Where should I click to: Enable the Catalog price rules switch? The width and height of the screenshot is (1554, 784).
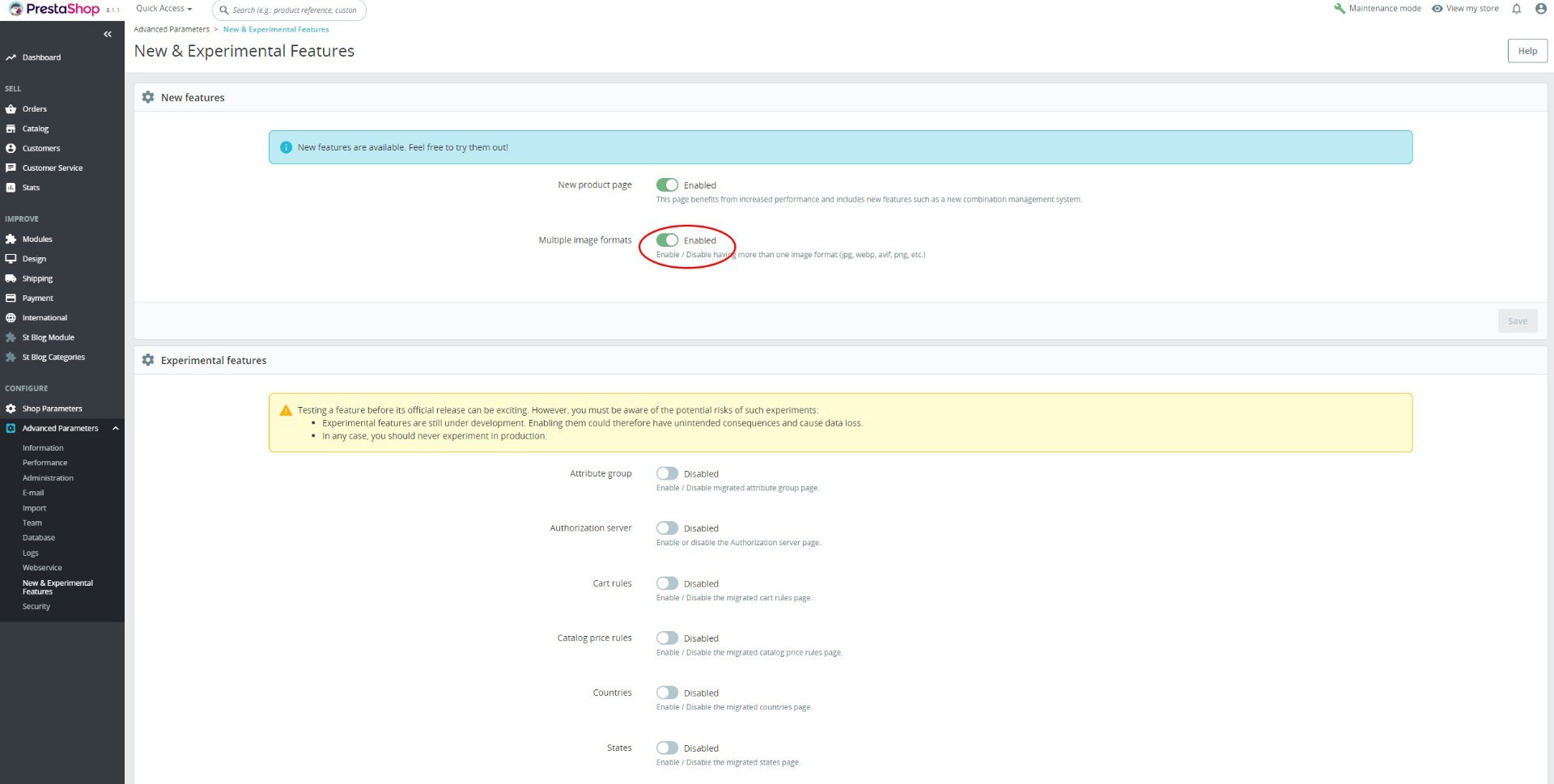[667, 638]
